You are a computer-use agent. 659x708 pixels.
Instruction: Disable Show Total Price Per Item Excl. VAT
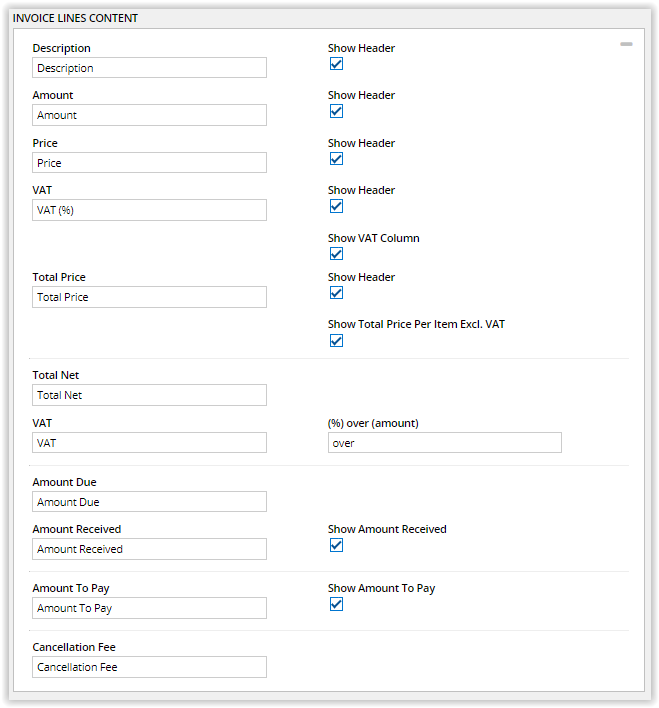[336, 341]
